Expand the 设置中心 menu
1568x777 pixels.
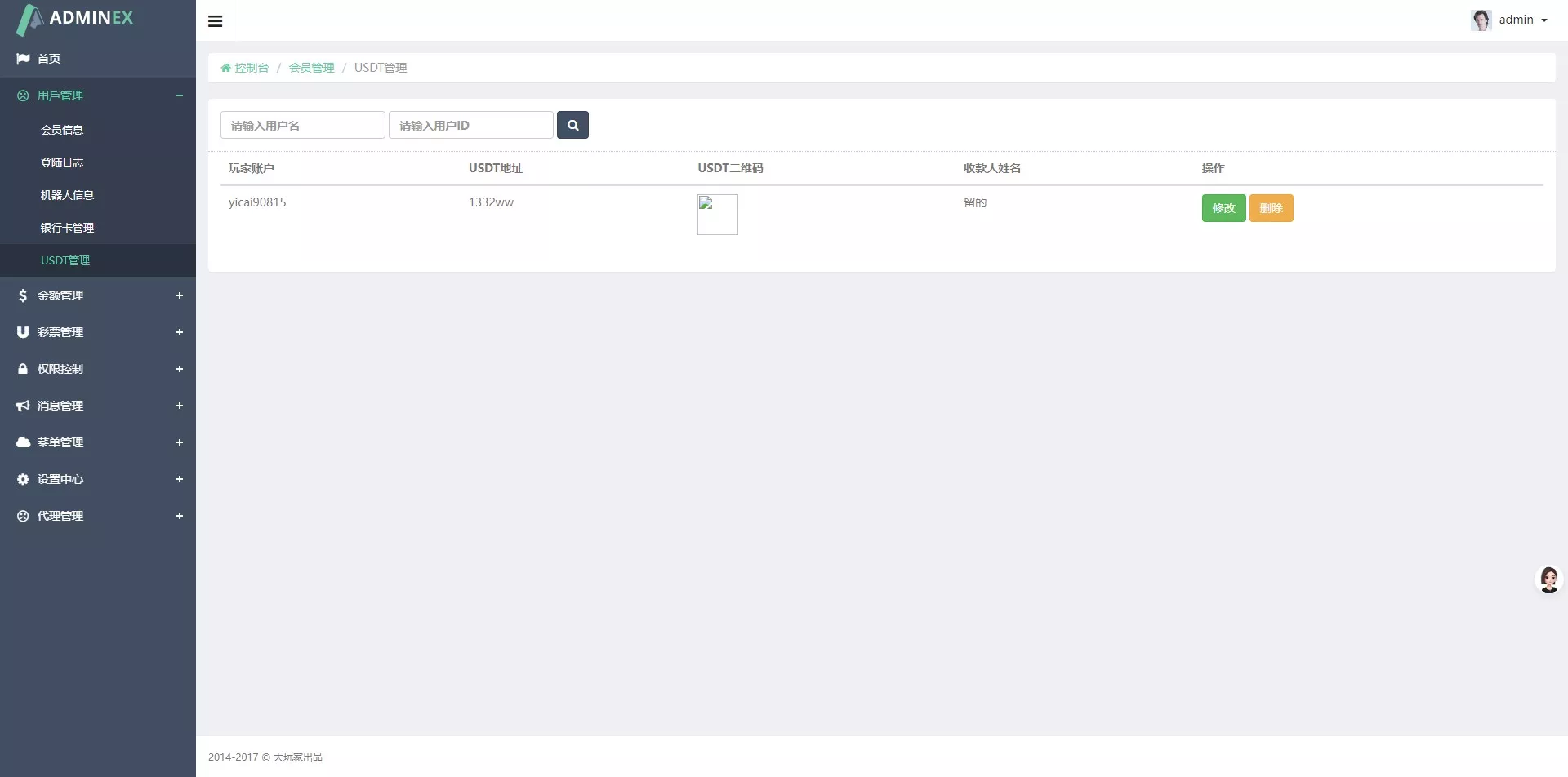click(179, 479)
